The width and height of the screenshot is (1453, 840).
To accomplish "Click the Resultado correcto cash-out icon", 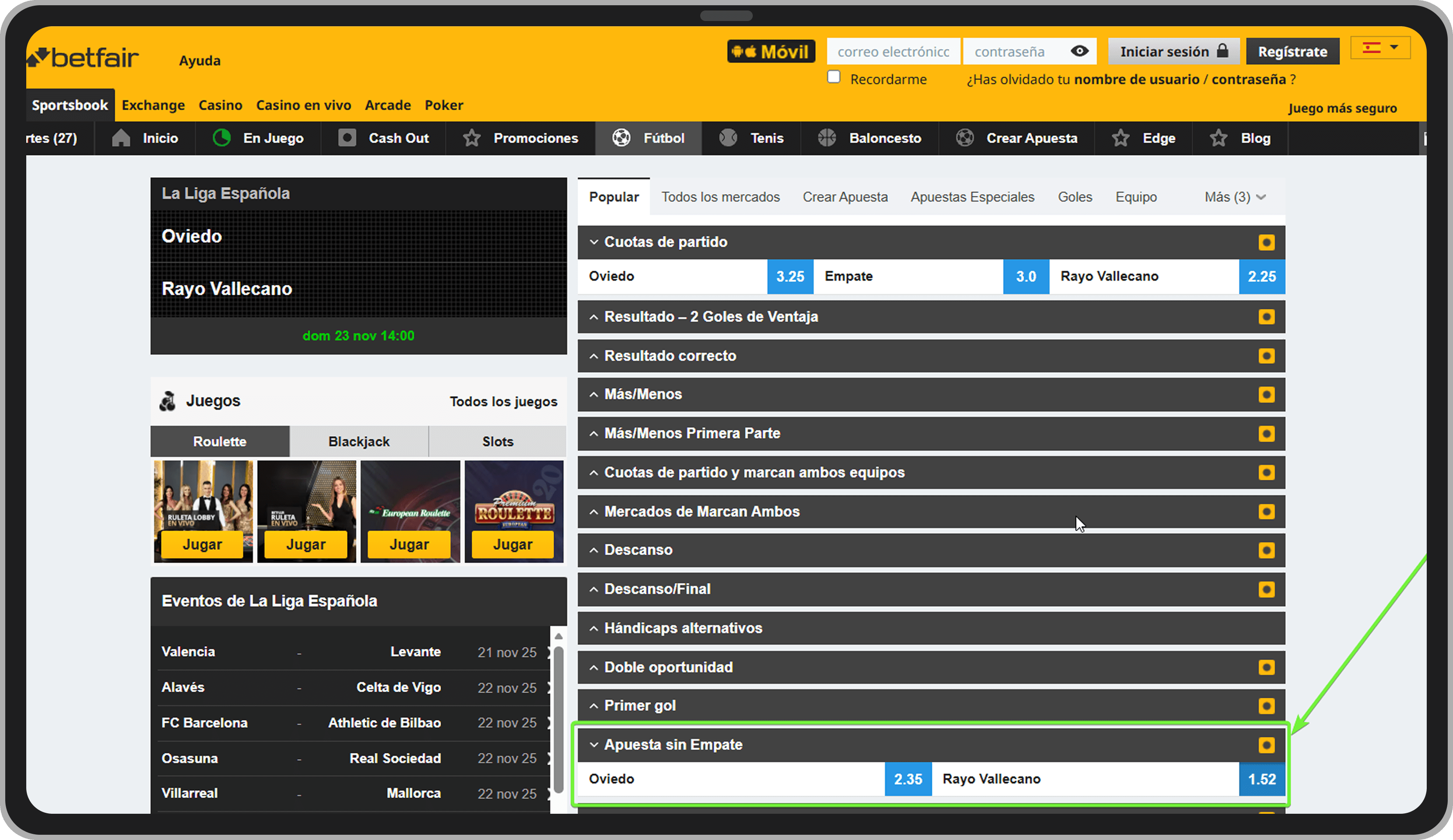I will 1266,356.
